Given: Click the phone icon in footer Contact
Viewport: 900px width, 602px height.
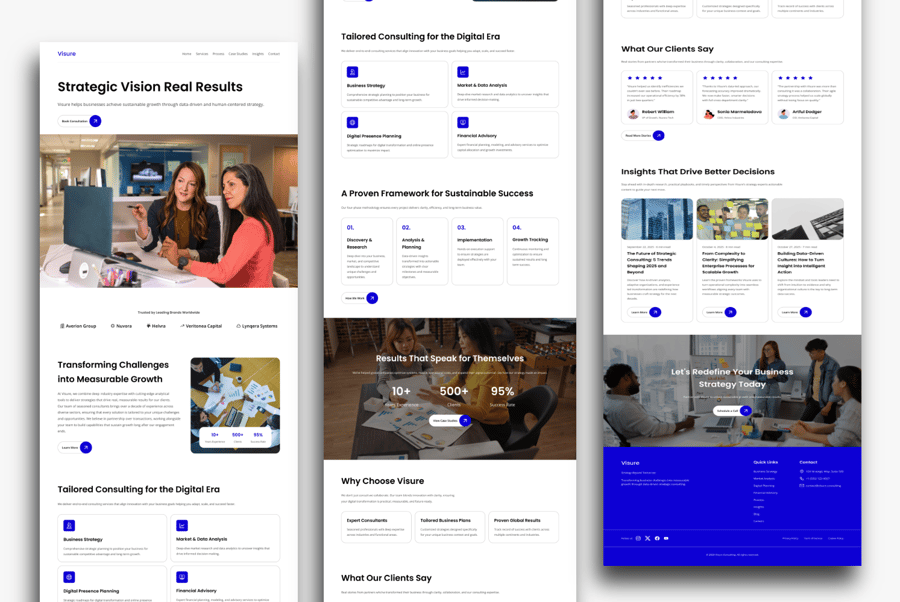Looking at the screenshot, I should click(802, 478).
